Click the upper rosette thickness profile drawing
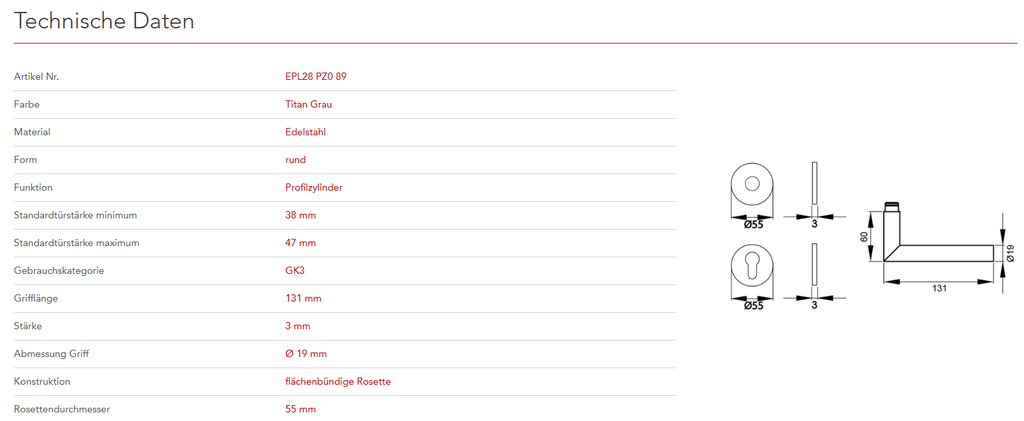Image resolution: width=1024 pixels, height=421 pixels. click(815, 186)
